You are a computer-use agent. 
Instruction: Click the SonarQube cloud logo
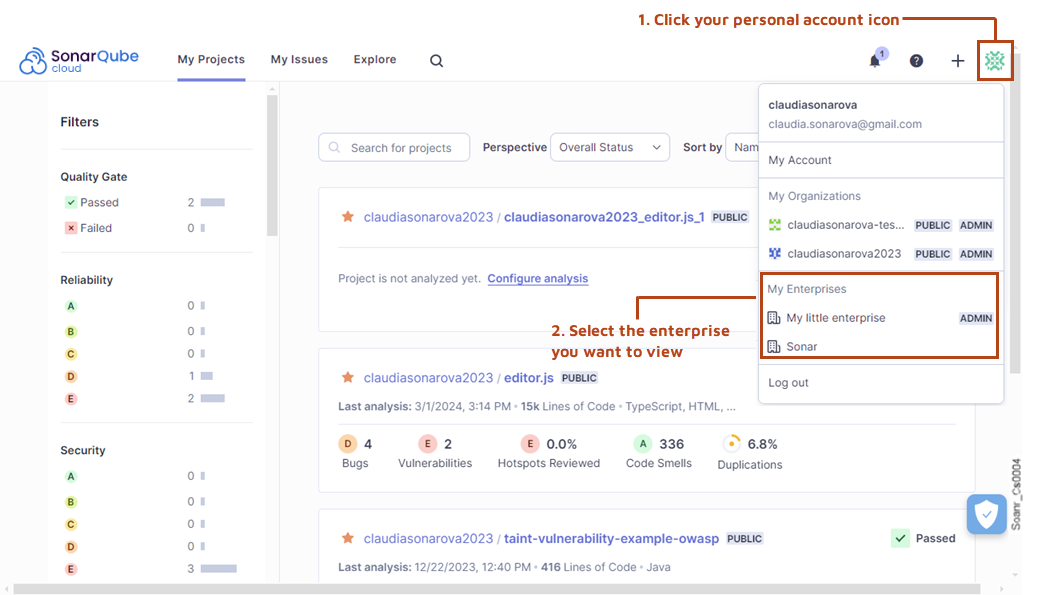[79, 60]
